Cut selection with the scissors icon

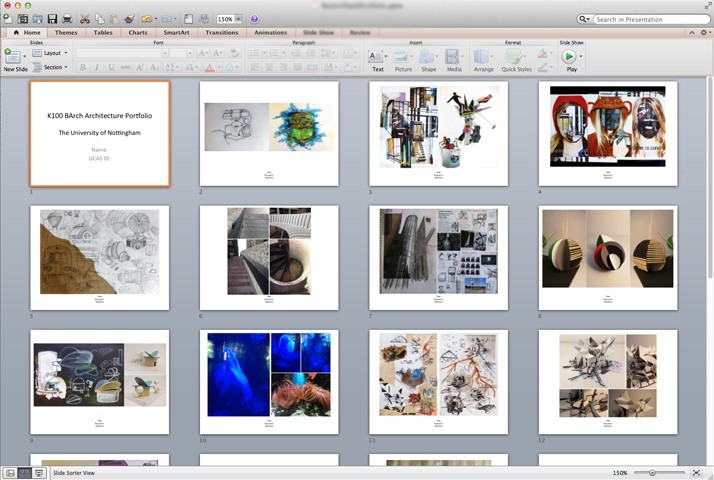pos(85,19)
